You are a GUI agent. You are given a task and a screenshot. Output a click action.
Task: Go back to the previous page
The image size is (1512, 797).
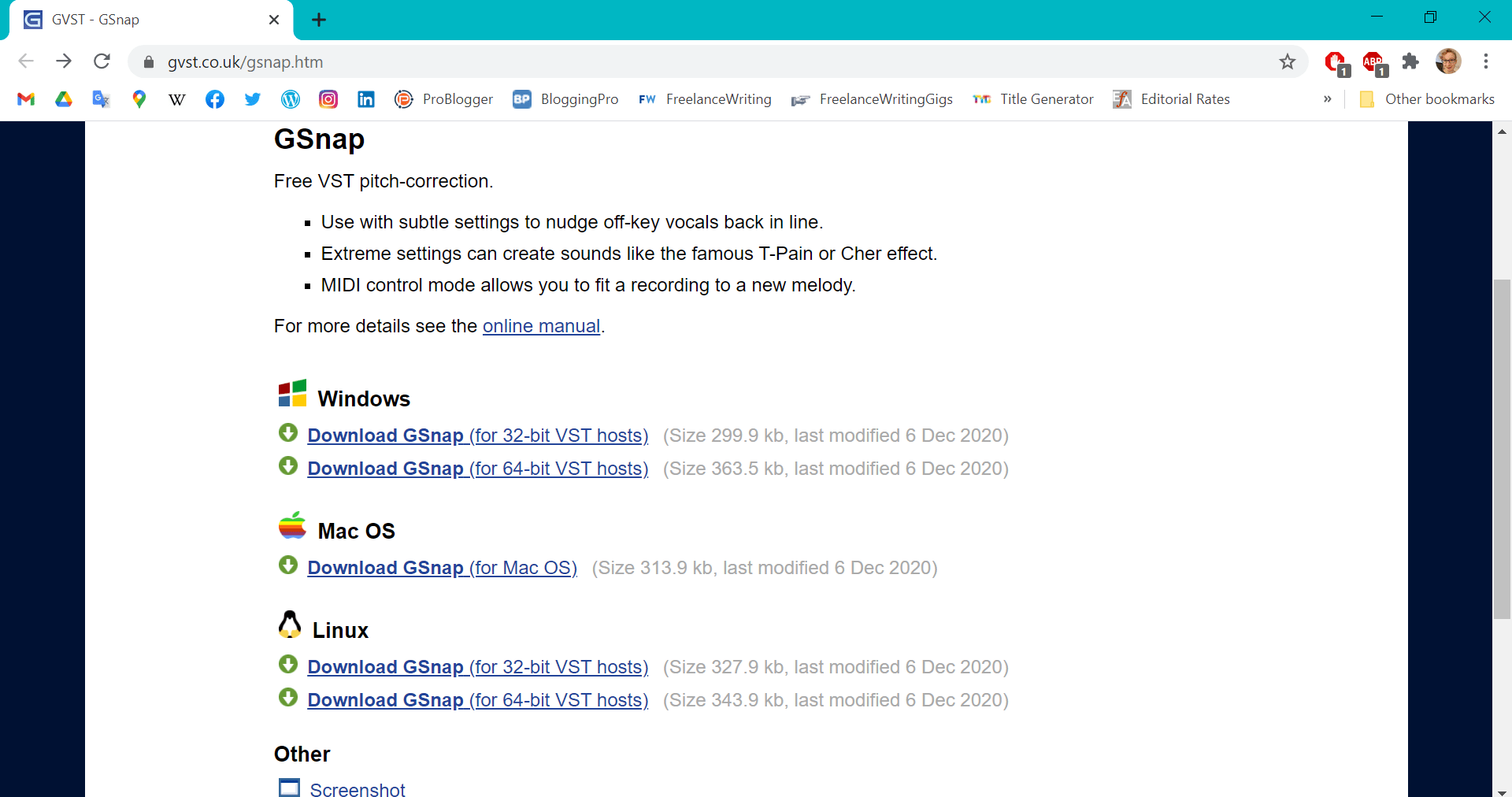click(26, 61)
